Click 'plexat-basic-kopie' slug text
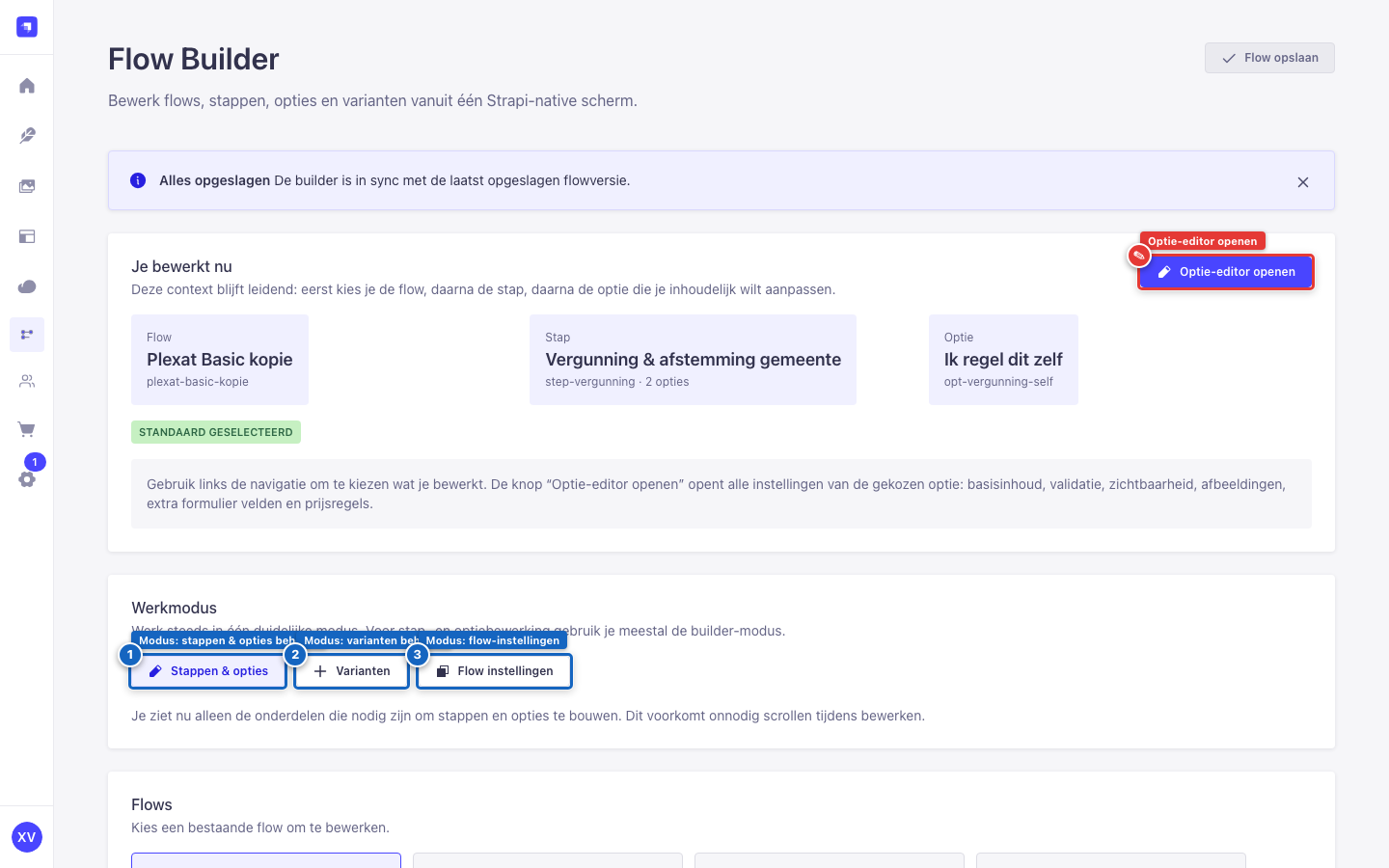 click(x=198, y=382)
